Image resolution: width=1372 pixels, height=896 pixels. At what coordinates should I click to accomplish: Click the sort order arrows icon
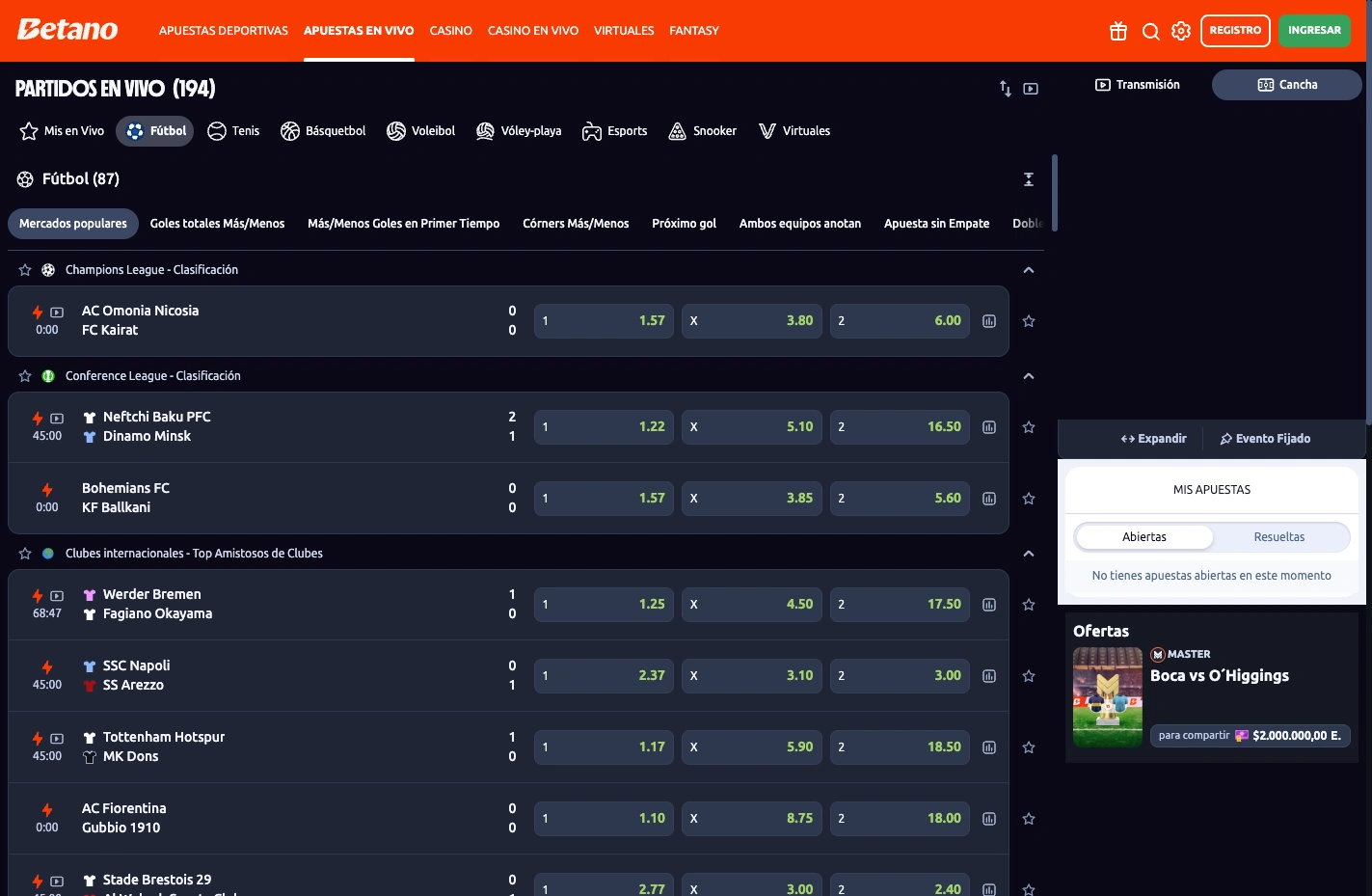pyautogui.click(x=1006, y=89)
